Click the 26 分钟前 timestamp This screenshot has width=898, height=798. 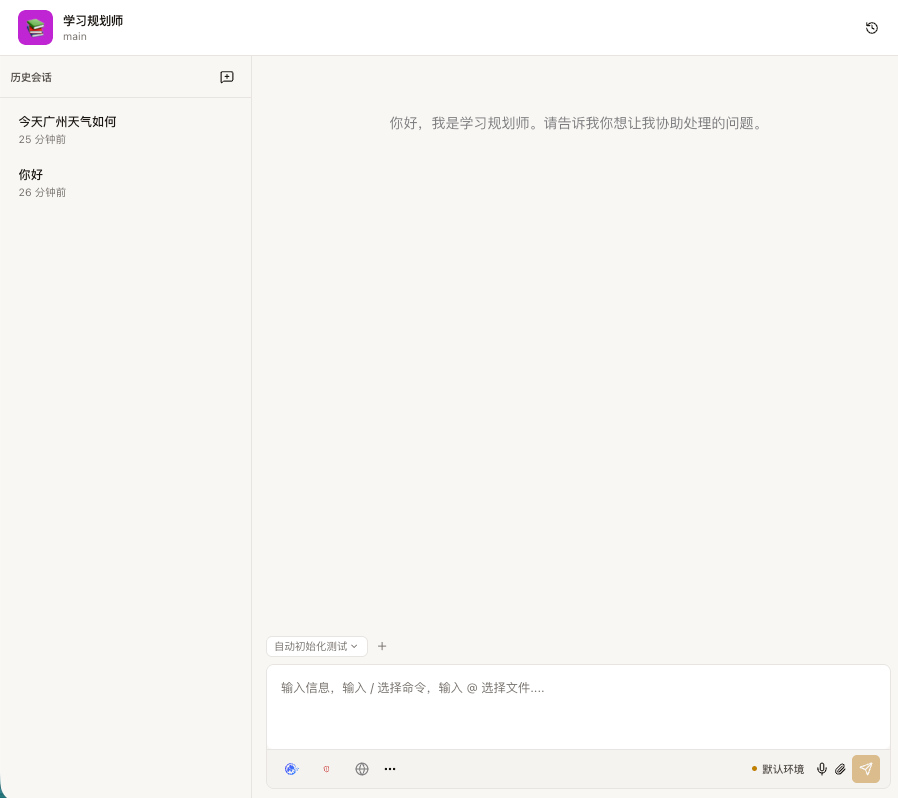[42, 192]
